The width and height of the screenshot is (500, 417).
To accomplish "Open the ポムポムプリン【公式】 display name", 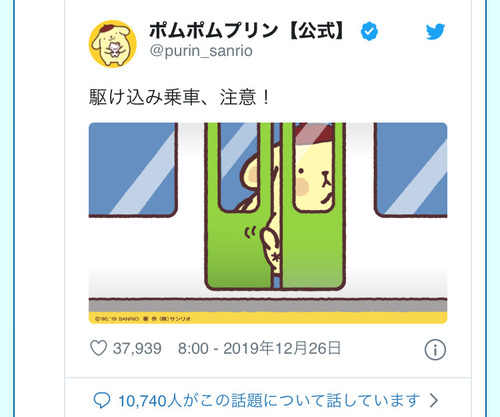I will pos(247,31).
